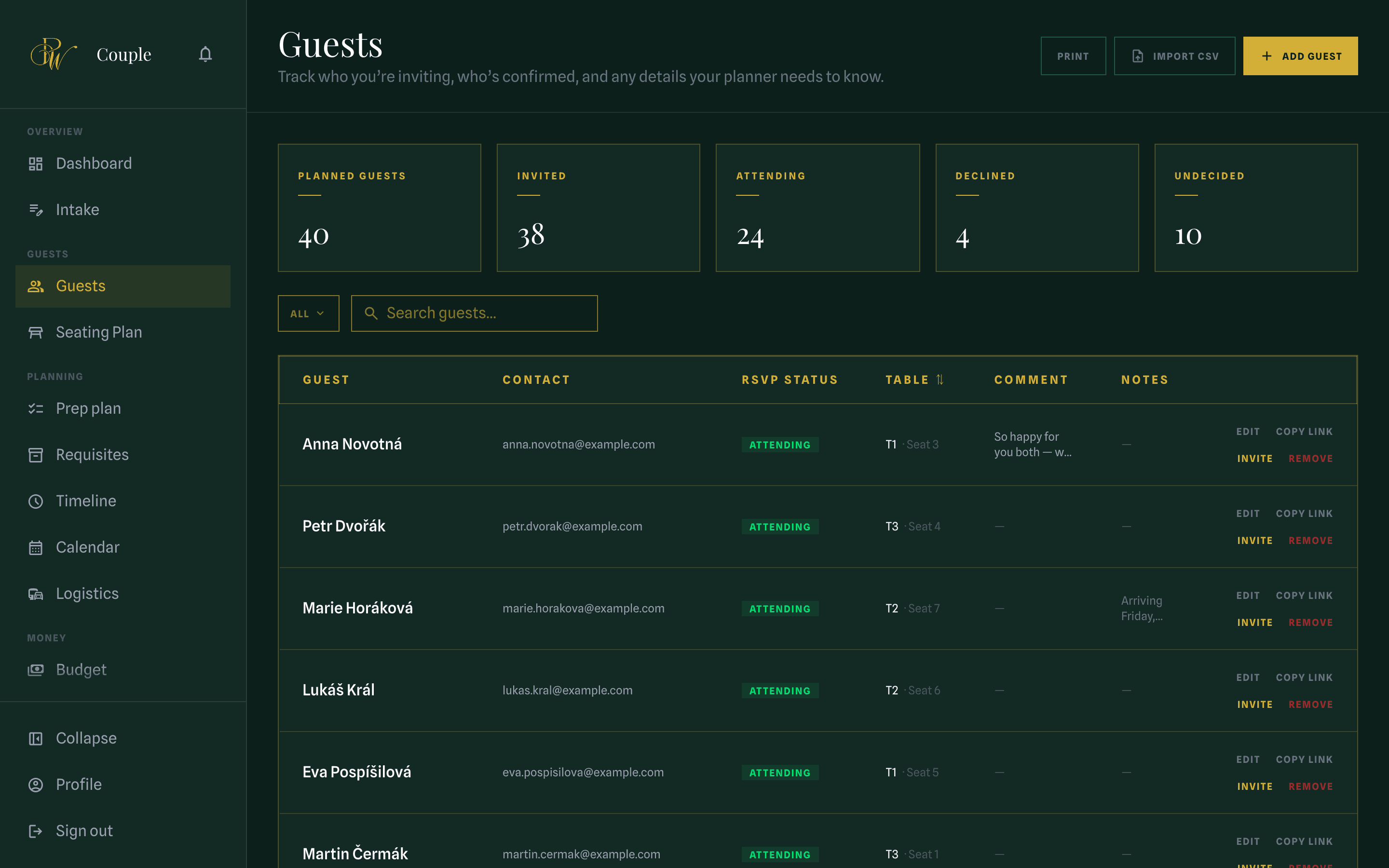Click Anna Novotná's comment text
The height and width of the screenshot is (868, 1389).
1032,445
